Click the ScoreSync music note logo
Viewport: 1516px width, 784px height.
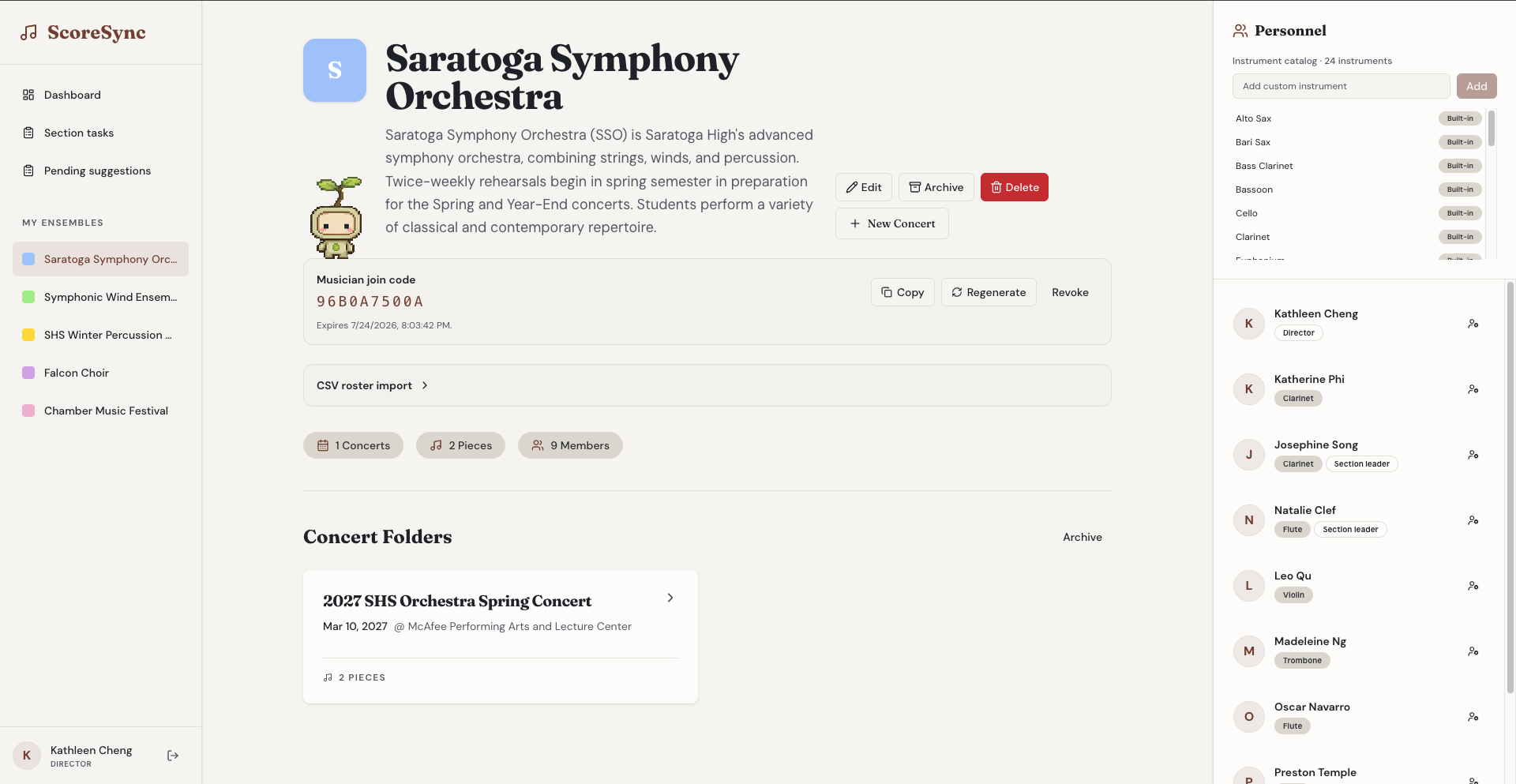(29, 32)
